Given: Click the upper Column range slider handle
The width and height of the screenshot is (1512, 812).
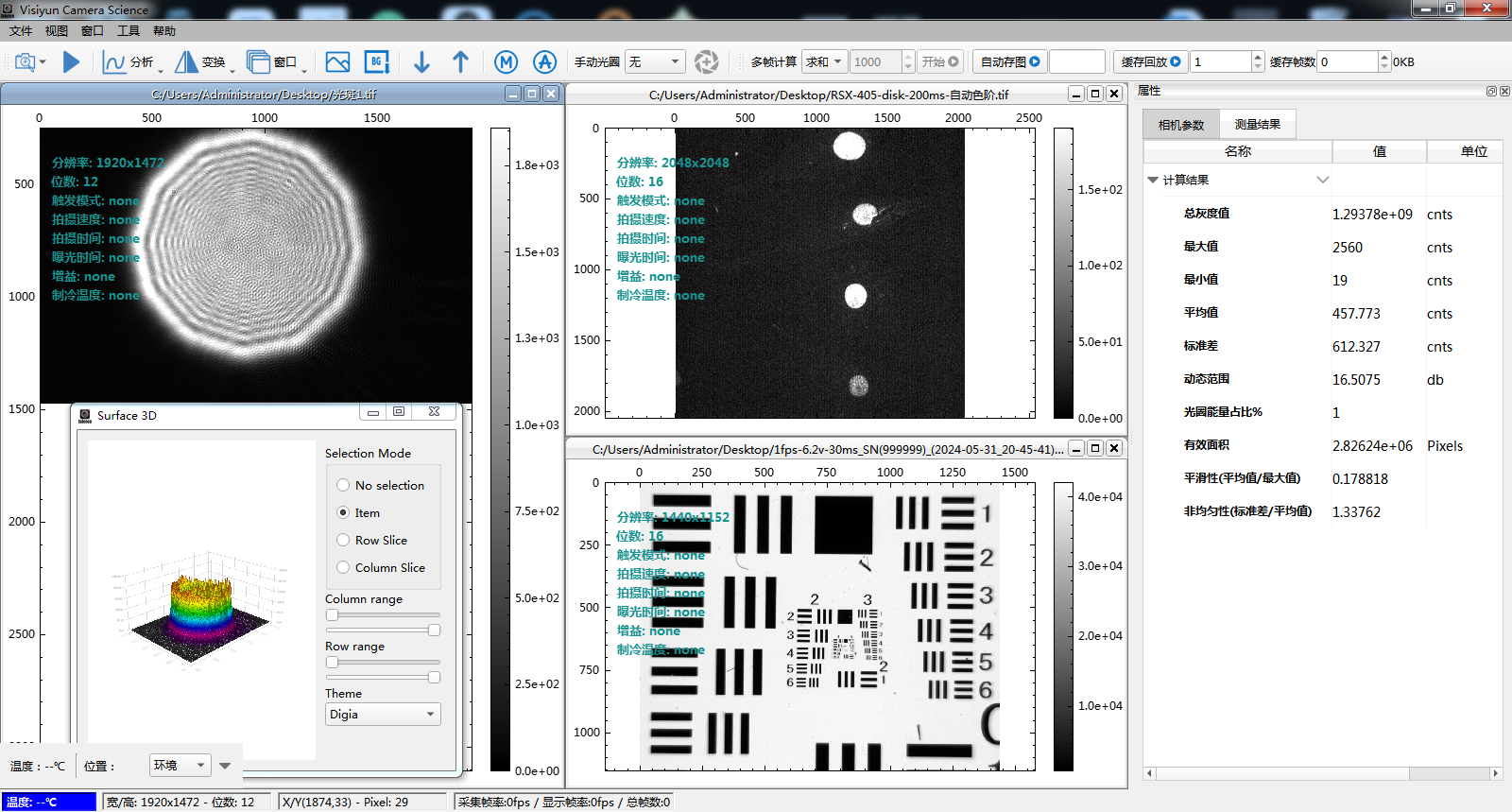Looking at the screenshot, I should (x=332, y=614).
